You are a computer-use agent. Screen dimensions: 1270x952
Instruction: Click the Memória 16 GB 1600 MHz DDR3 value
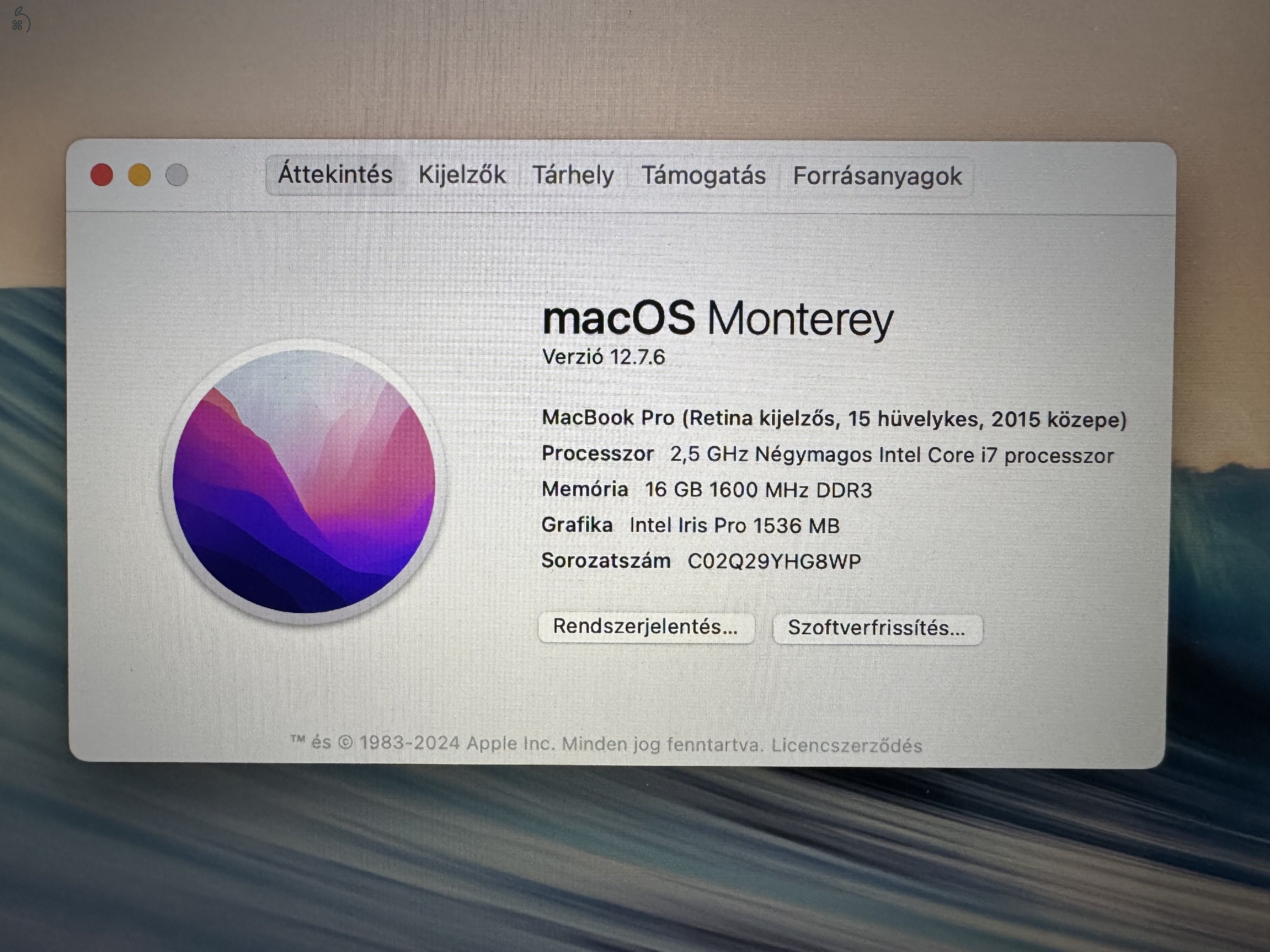(x=759, y=490)
